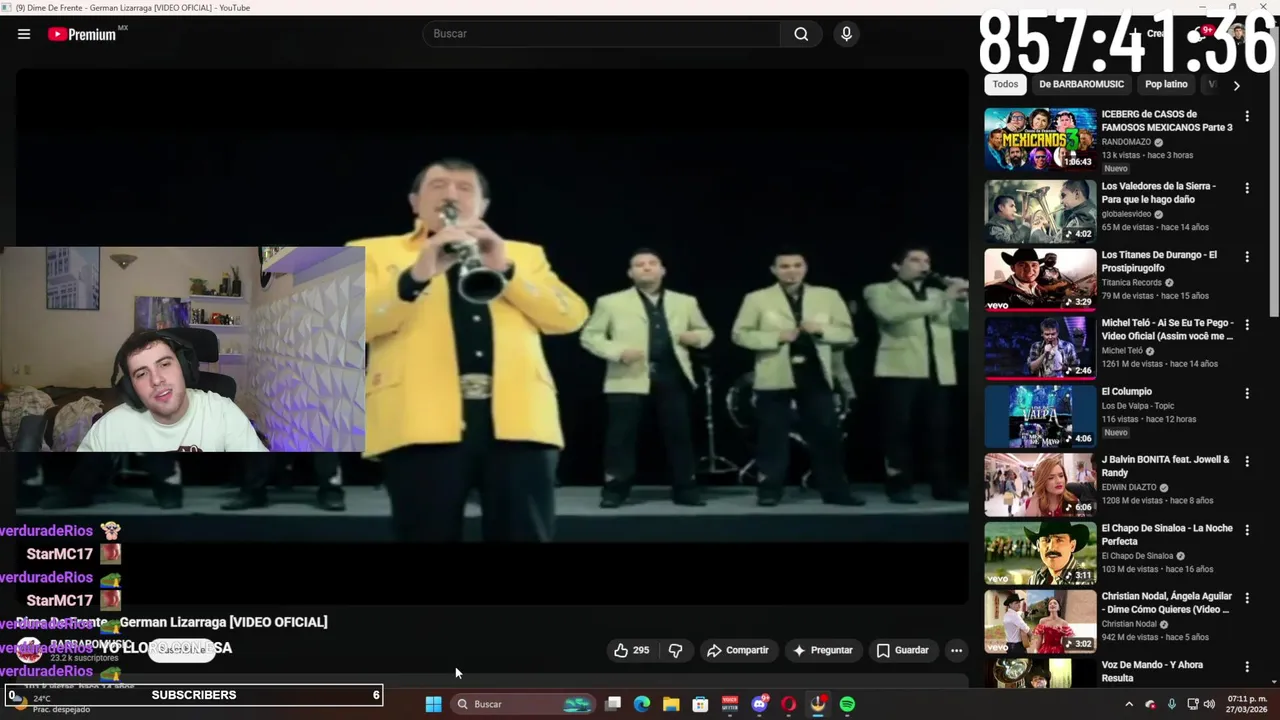Open Michel Teló Ai Se Eu Te Pego thumbnail
1280x720 pixels.
tap(1040, 347)
